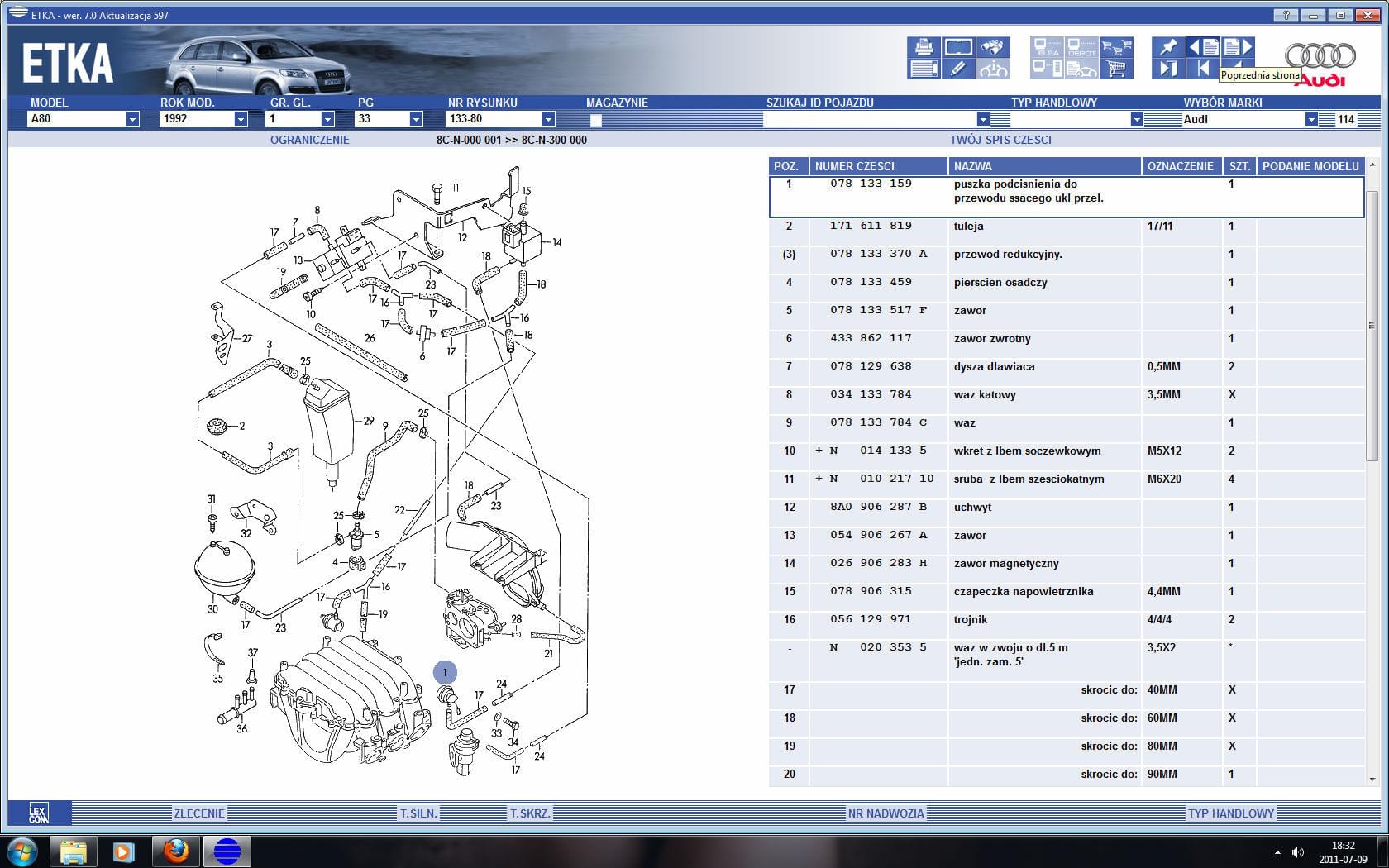Click the Audi rings logo
This screenshot has height=868, width=1389.
click(x=1320, y=56)
